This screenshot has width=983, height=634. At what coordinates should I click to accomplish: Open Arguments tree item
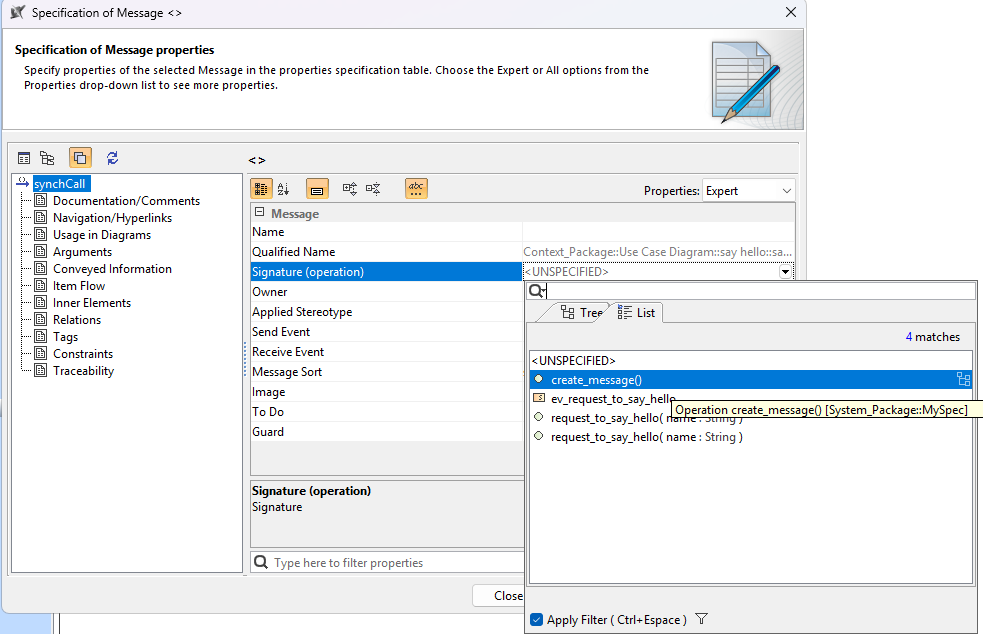pos(82,251)
